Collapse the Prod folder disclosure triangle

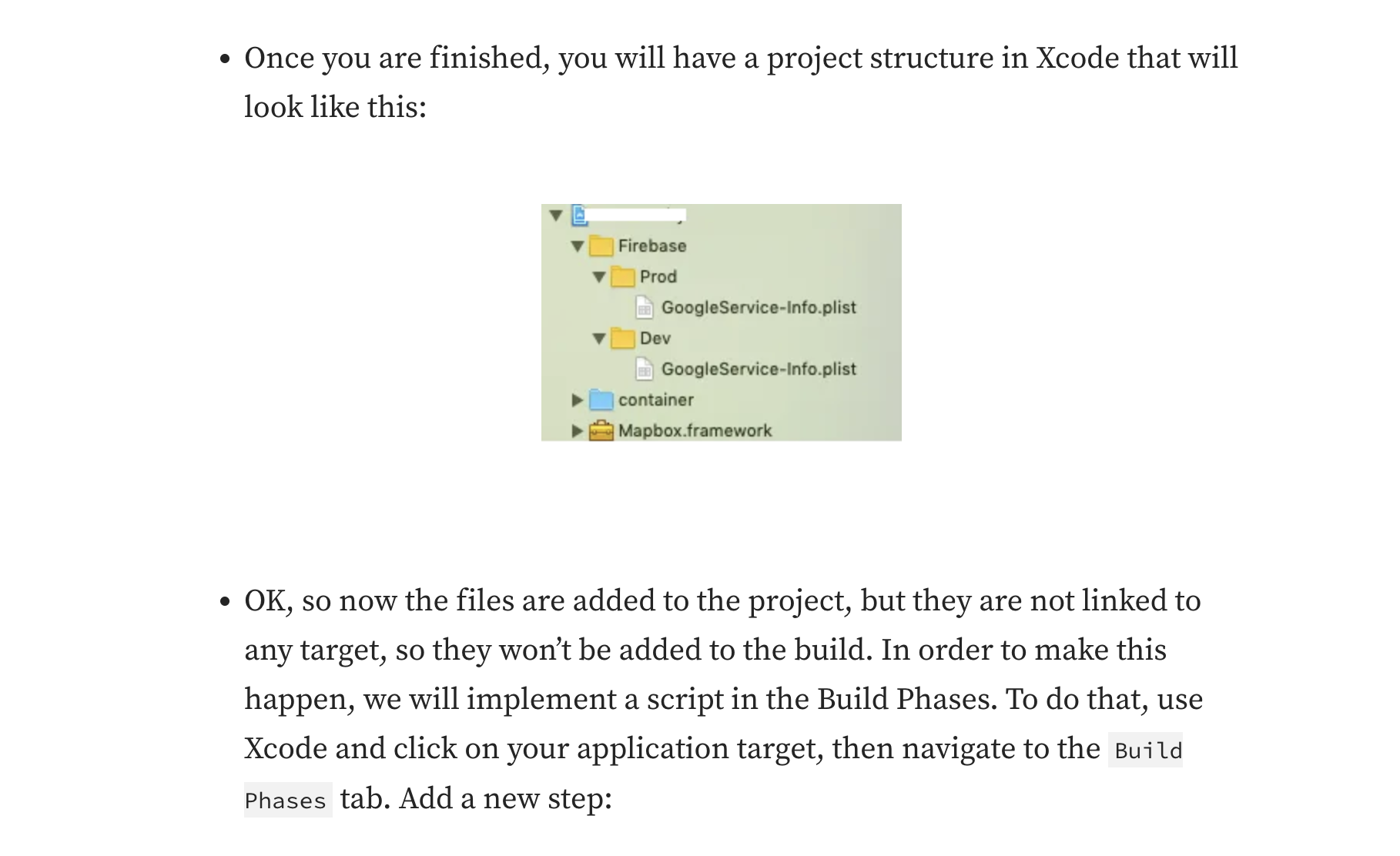(x=599, y=277)
